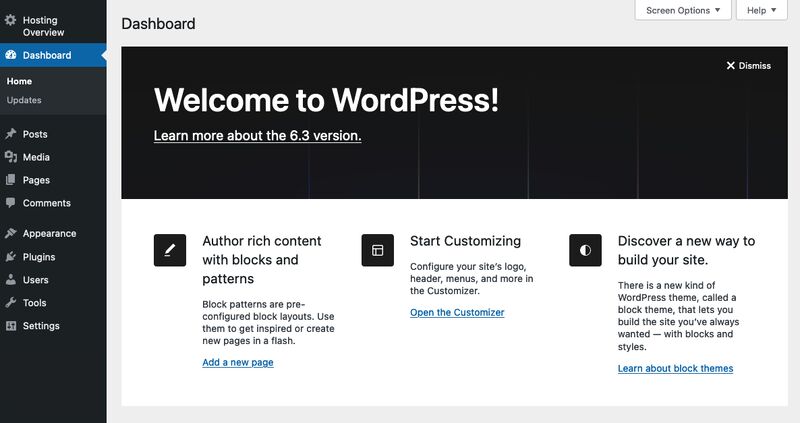The height and width of the screenshot is (423, 800).
Task: Expand the Help dropdown tab
Action: 762,10
